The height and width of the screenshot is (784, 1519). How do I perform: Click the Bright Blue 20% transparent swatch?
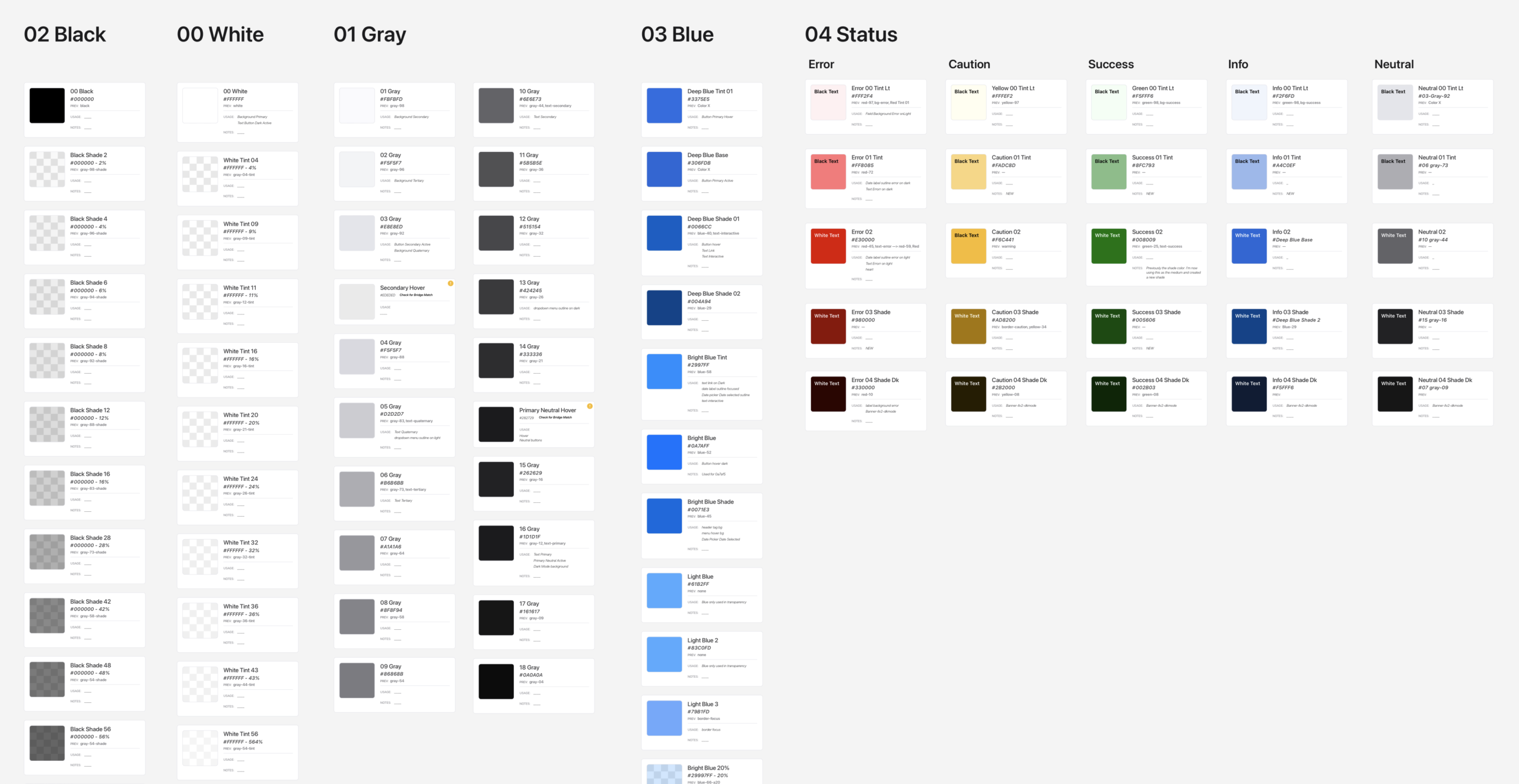coord(663,774)
